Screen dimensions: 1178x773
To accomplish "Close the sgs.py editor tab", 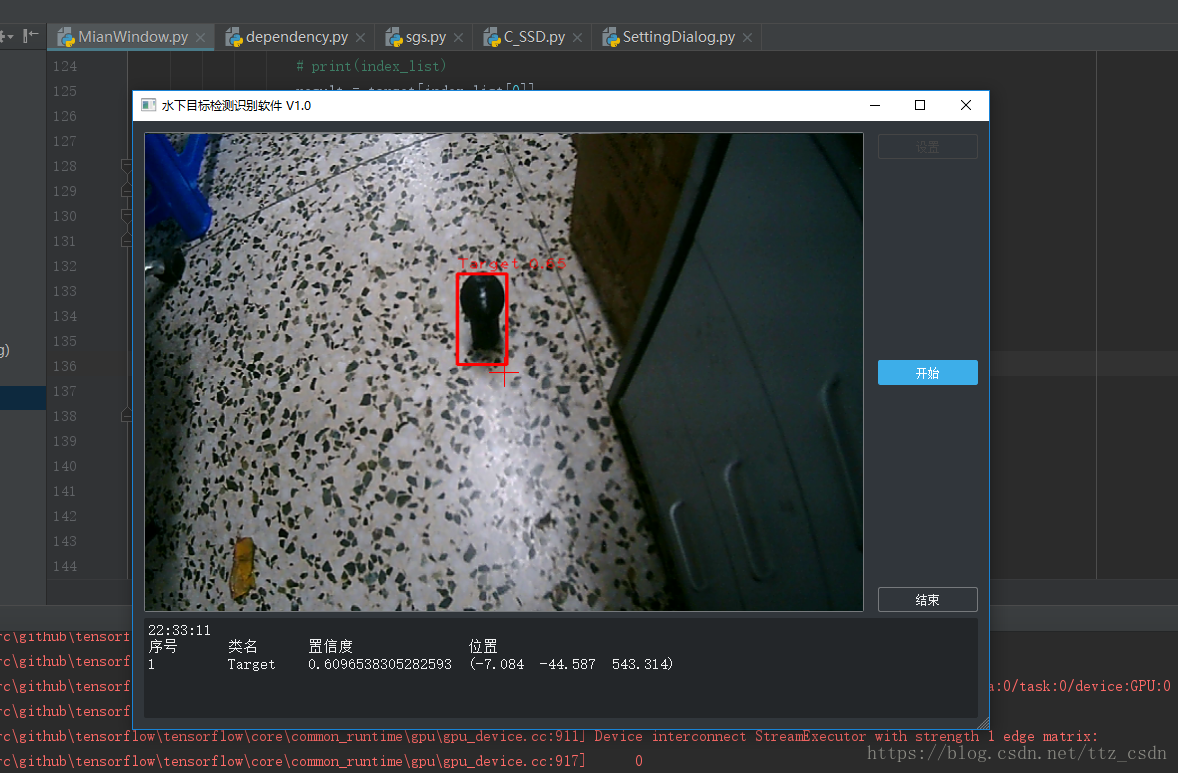I will (458, 38).
